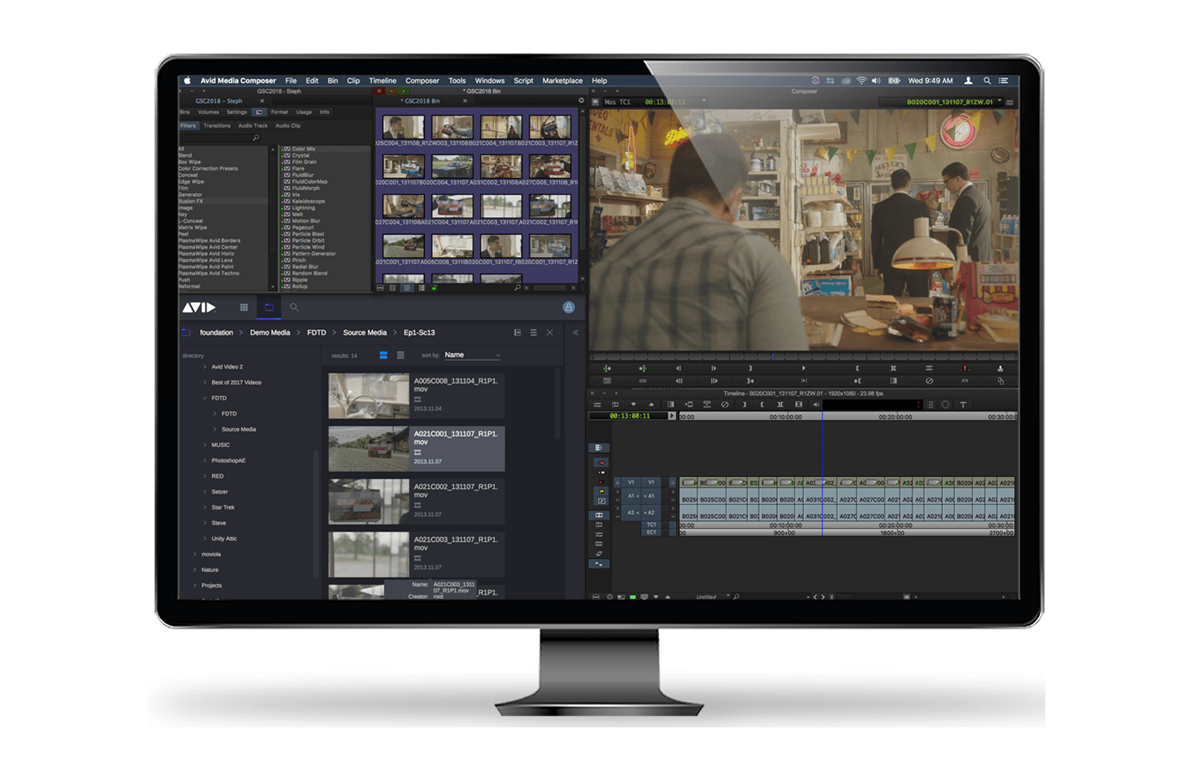Click the Play button in Composer controls

point(803,368)
